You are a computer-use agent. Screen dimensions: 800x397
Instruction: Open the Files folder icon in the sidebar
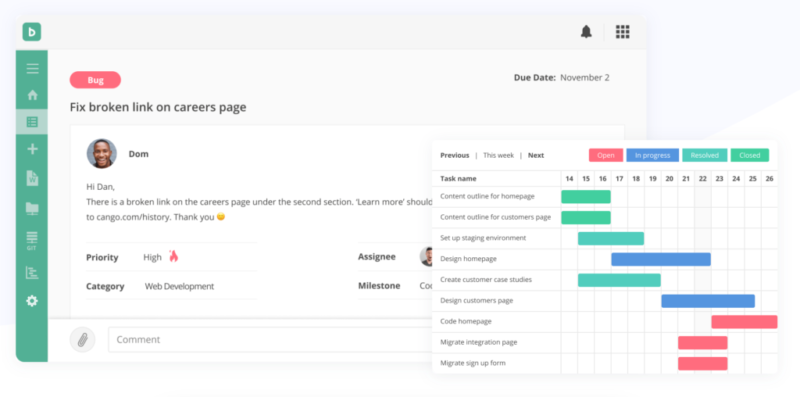click(x=32, y=208)
